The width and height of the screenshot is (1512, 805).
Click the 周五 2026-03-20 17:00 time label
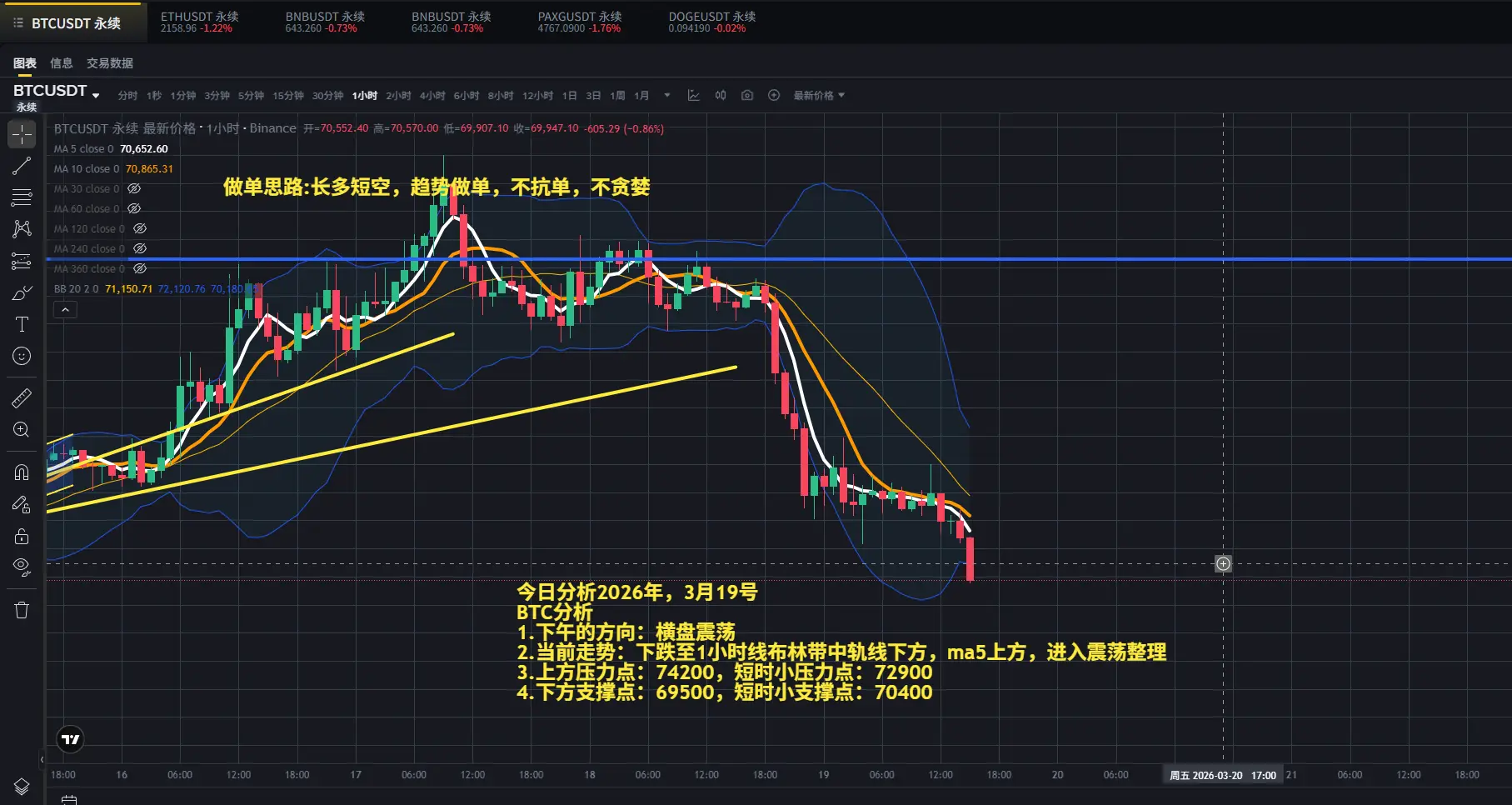pyautogui.click(x=1223, y=776)
